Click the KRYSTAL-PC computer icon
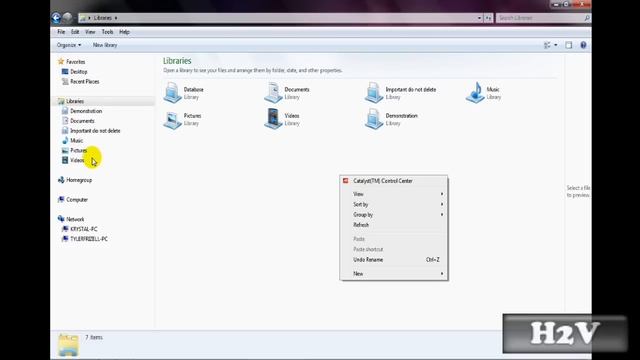Screen dimensions: 640x360 click(65, 229)
